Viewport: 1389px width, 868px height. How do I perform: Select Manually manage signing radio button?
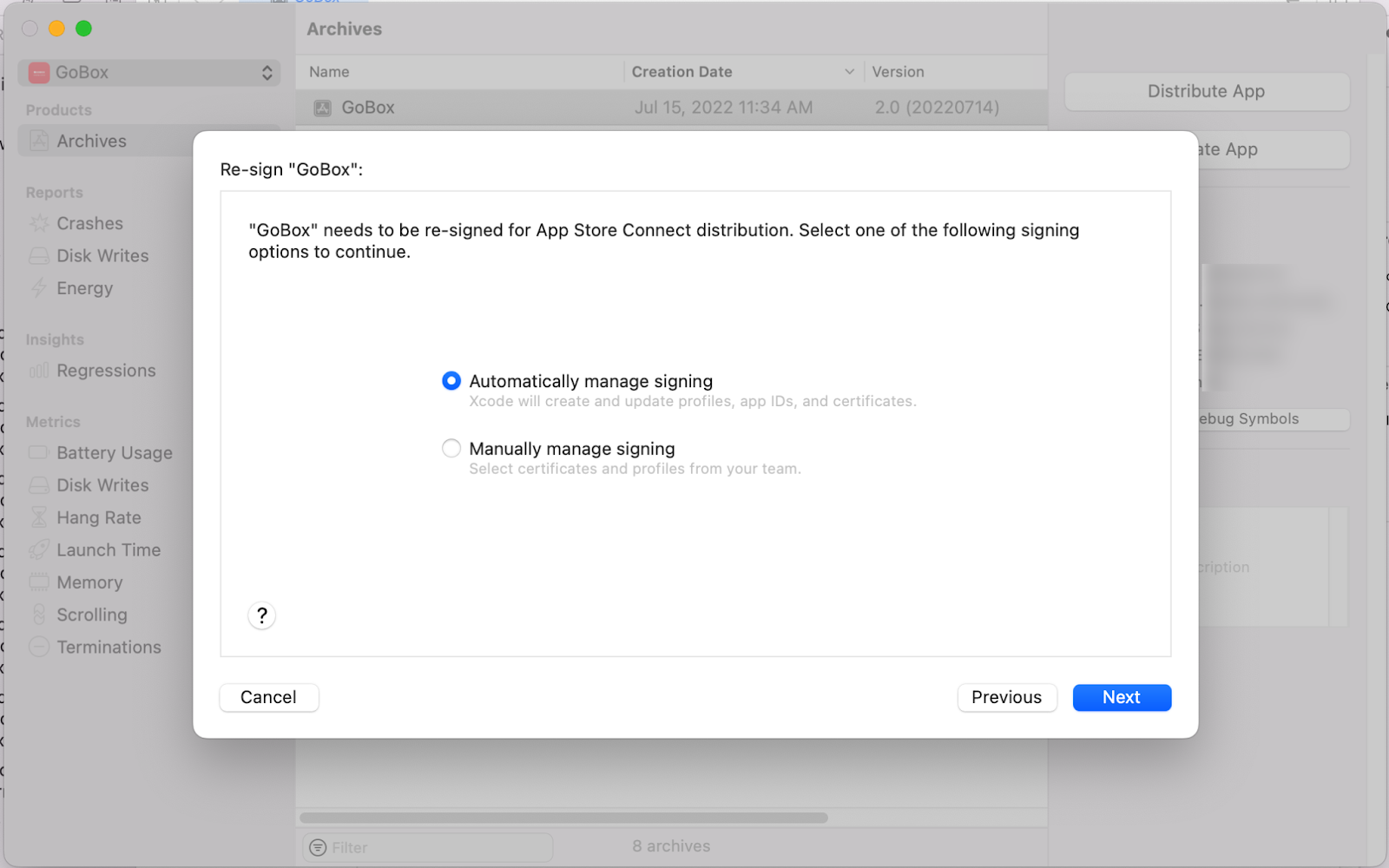pos(451,449)
